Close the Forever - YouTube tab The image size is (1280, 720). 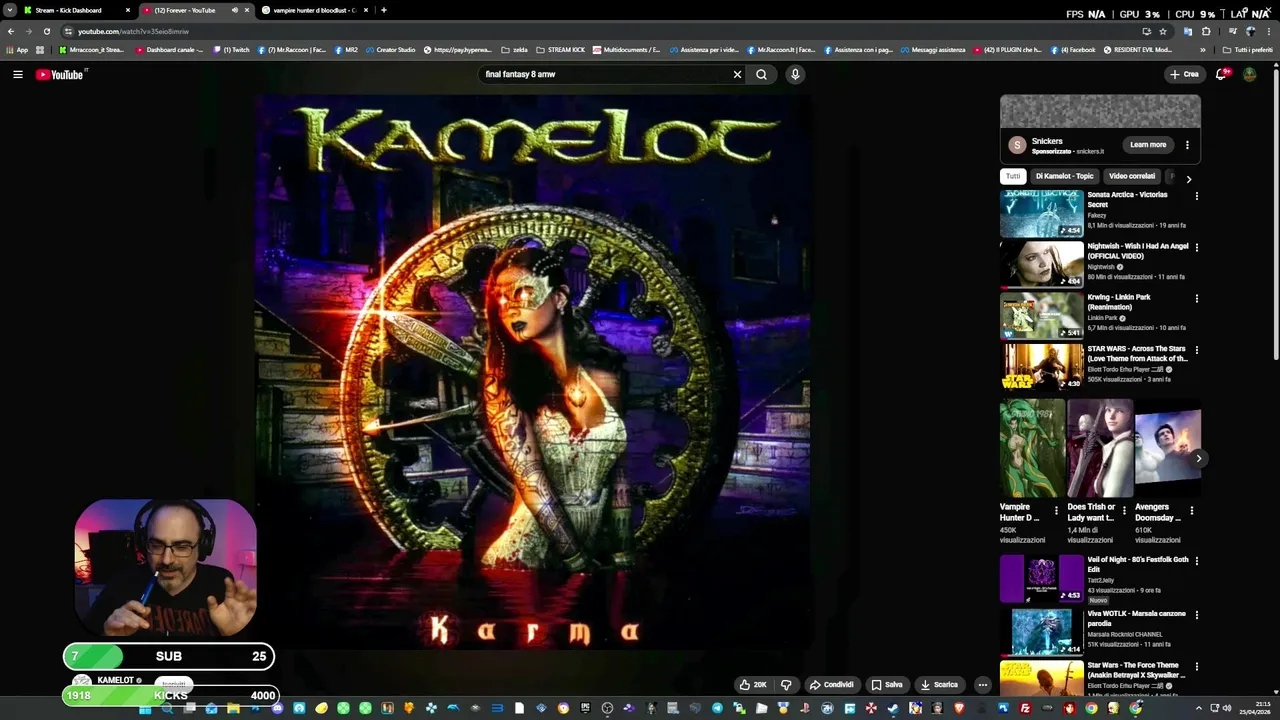click(x=247, y=10)
